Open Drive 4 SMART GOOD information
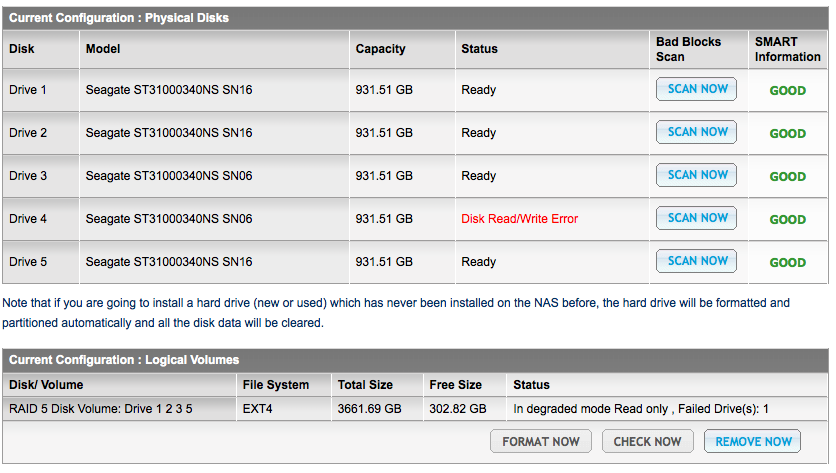836x473 pixels. [x=787, y=220]
